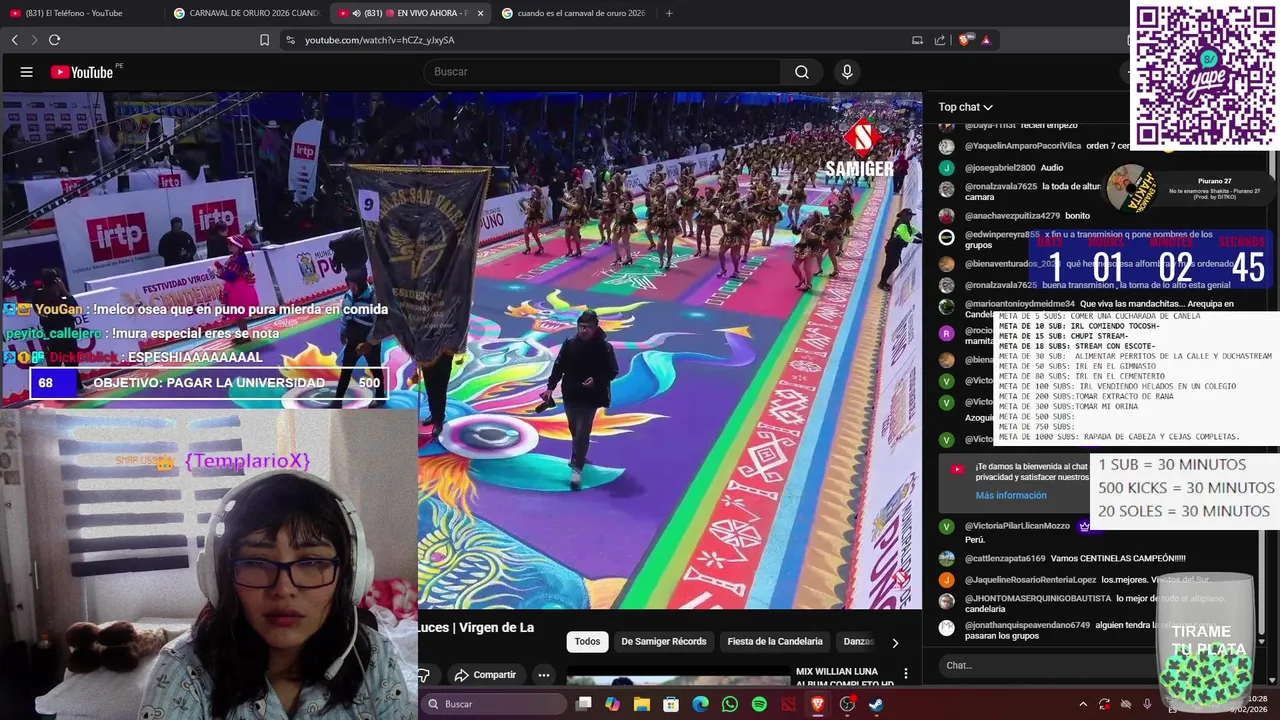Open the cast media icon in address bar
Viewport: 1280px width, 720px height.
point(917,40)
